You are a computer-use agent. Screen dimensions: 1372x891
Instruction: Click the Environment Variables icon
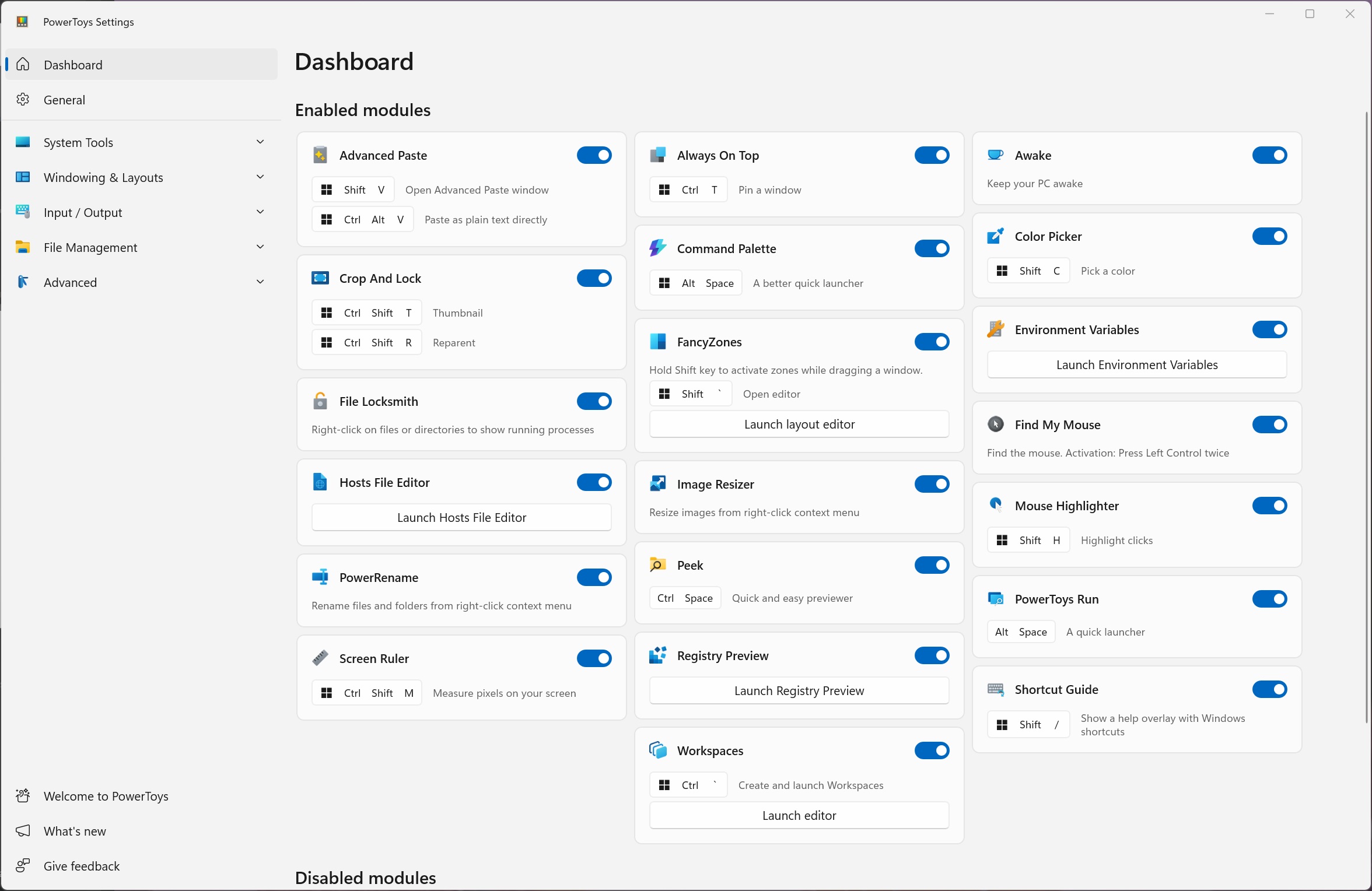(996, 329)
